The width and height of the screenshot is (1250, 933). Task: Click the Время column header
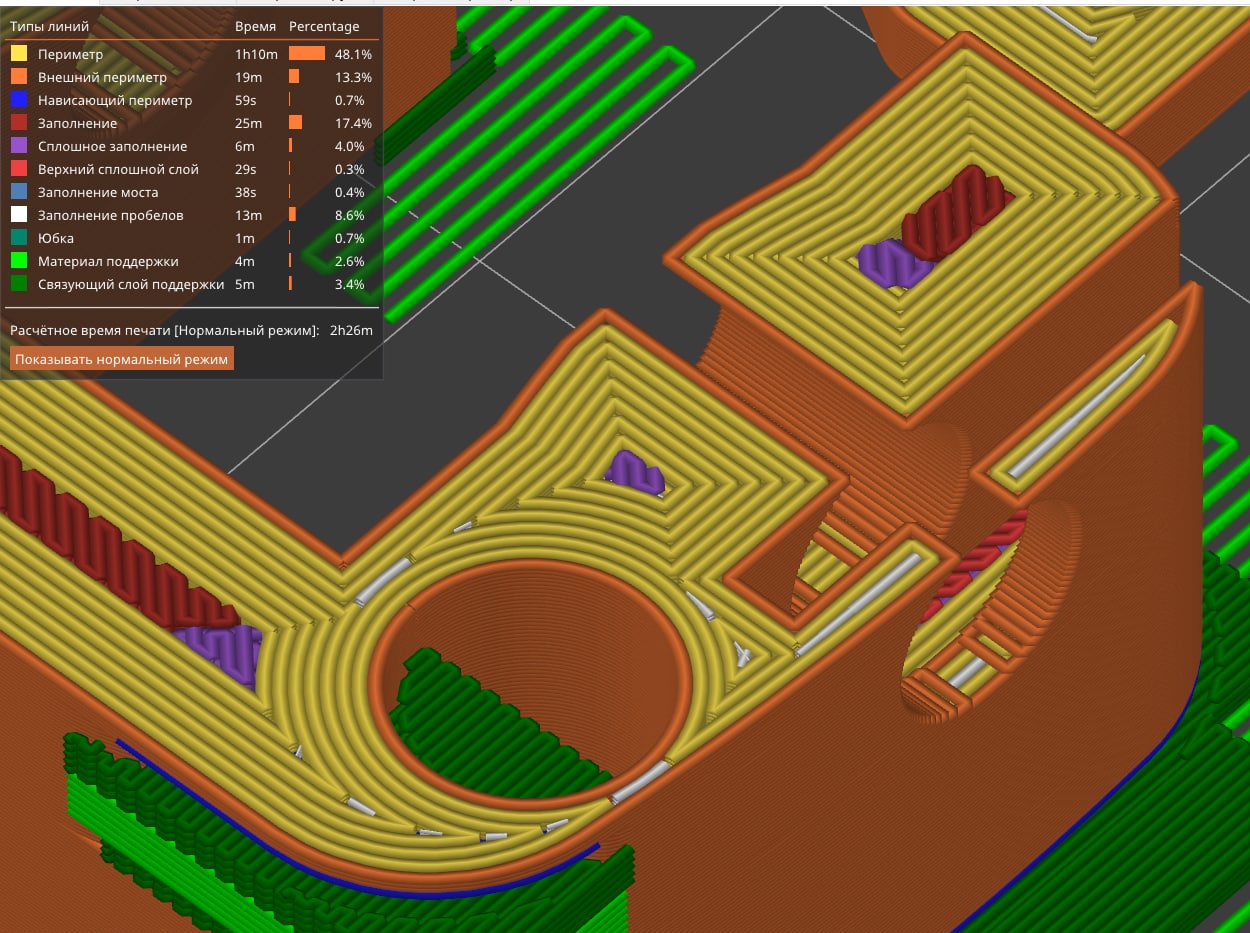(x=255, y=26)
